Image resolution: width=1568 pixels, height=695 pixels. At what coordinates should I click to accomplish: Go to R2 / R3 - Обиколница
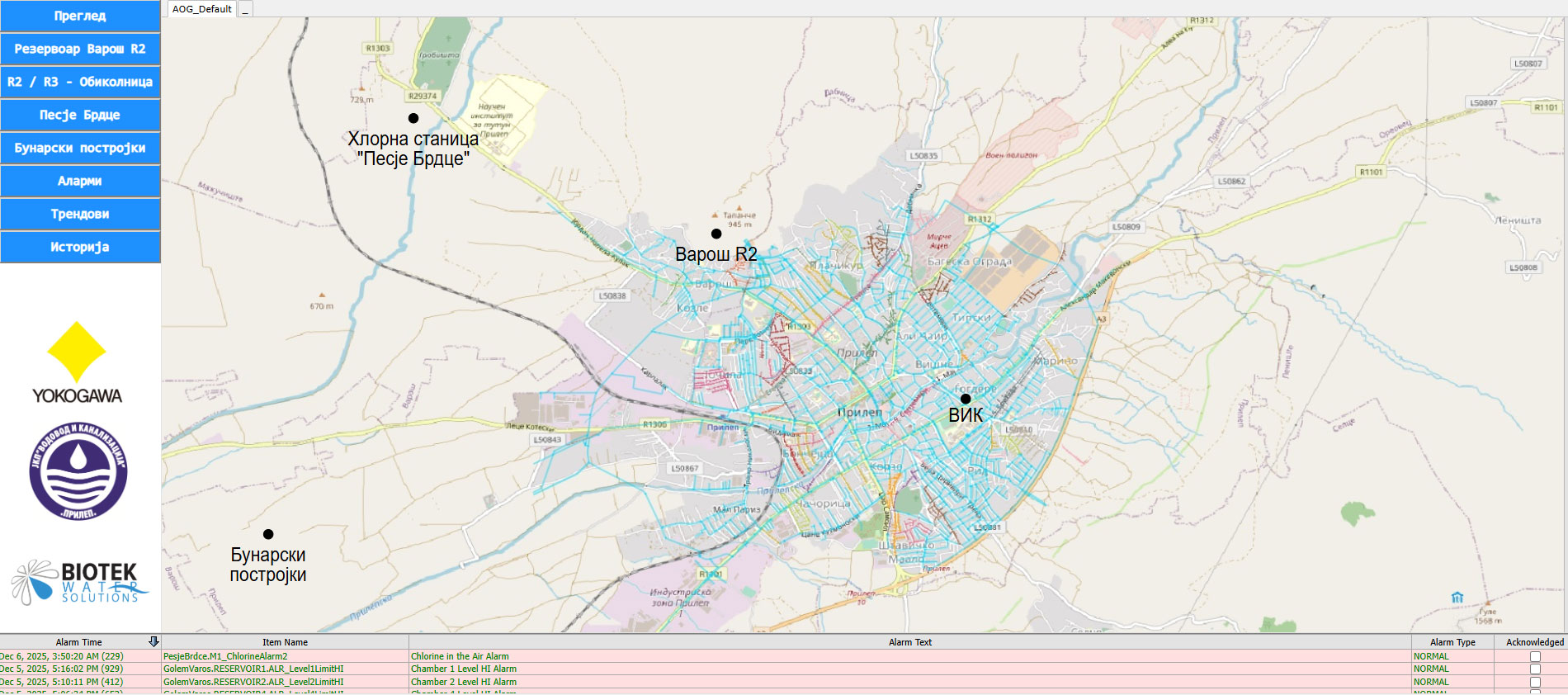click(x=80, y=82)
